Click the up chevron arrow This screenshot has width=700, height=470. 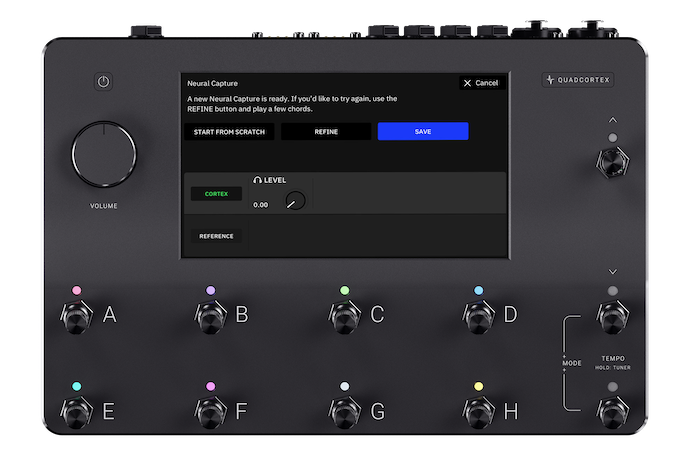coord(612,120)
